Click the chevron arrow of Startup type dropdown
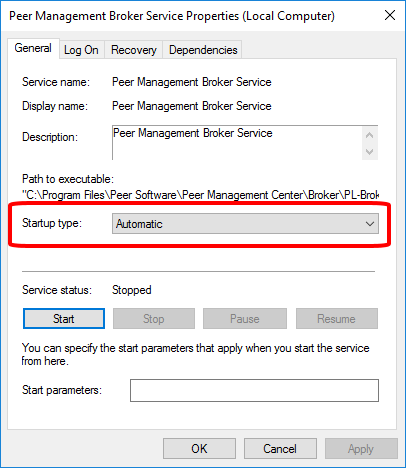Viewport: 406px width, 468px height. tap(370, 224)
